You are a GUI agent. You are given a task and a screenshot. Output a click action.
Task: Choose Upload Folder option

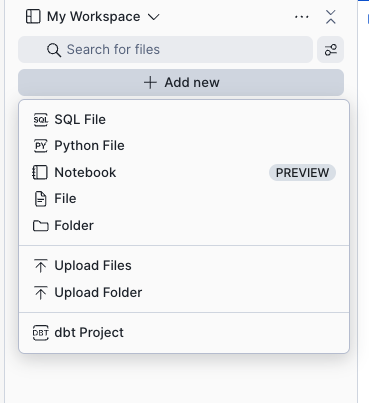184,293
